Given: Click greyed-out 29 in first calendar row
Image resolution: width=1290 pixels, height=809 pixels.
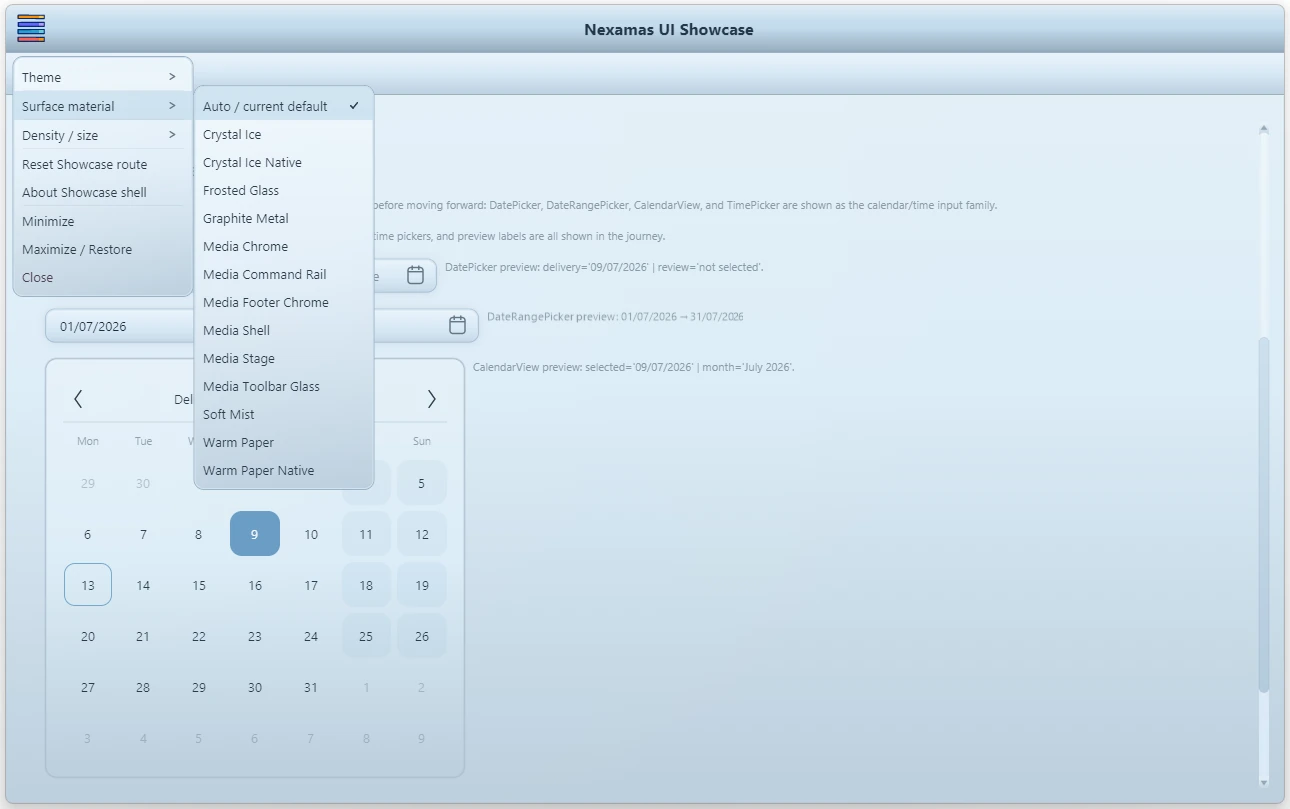Looking at the screenshot, I should (88, 483).
